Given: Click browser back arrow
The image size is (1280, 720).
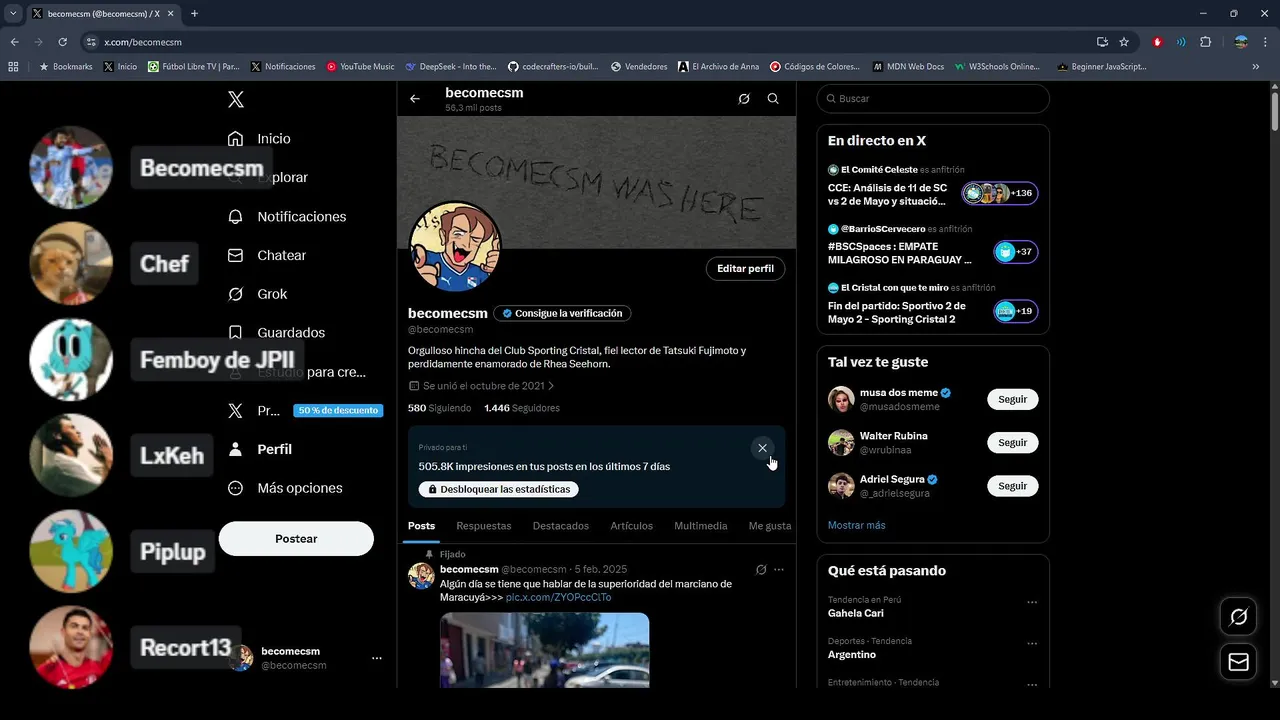Looking at the screenshot, I should pyautogui.click(x=14, y=42).
